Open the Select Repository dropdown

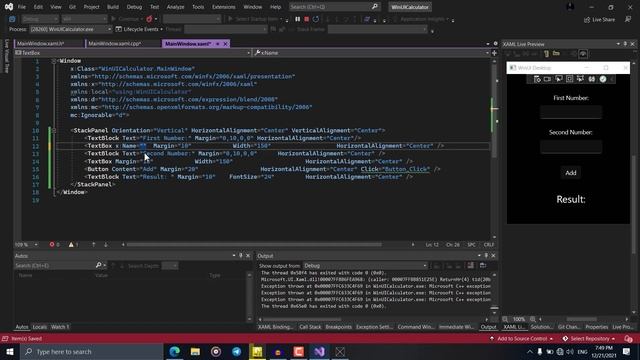pos(589,339)
